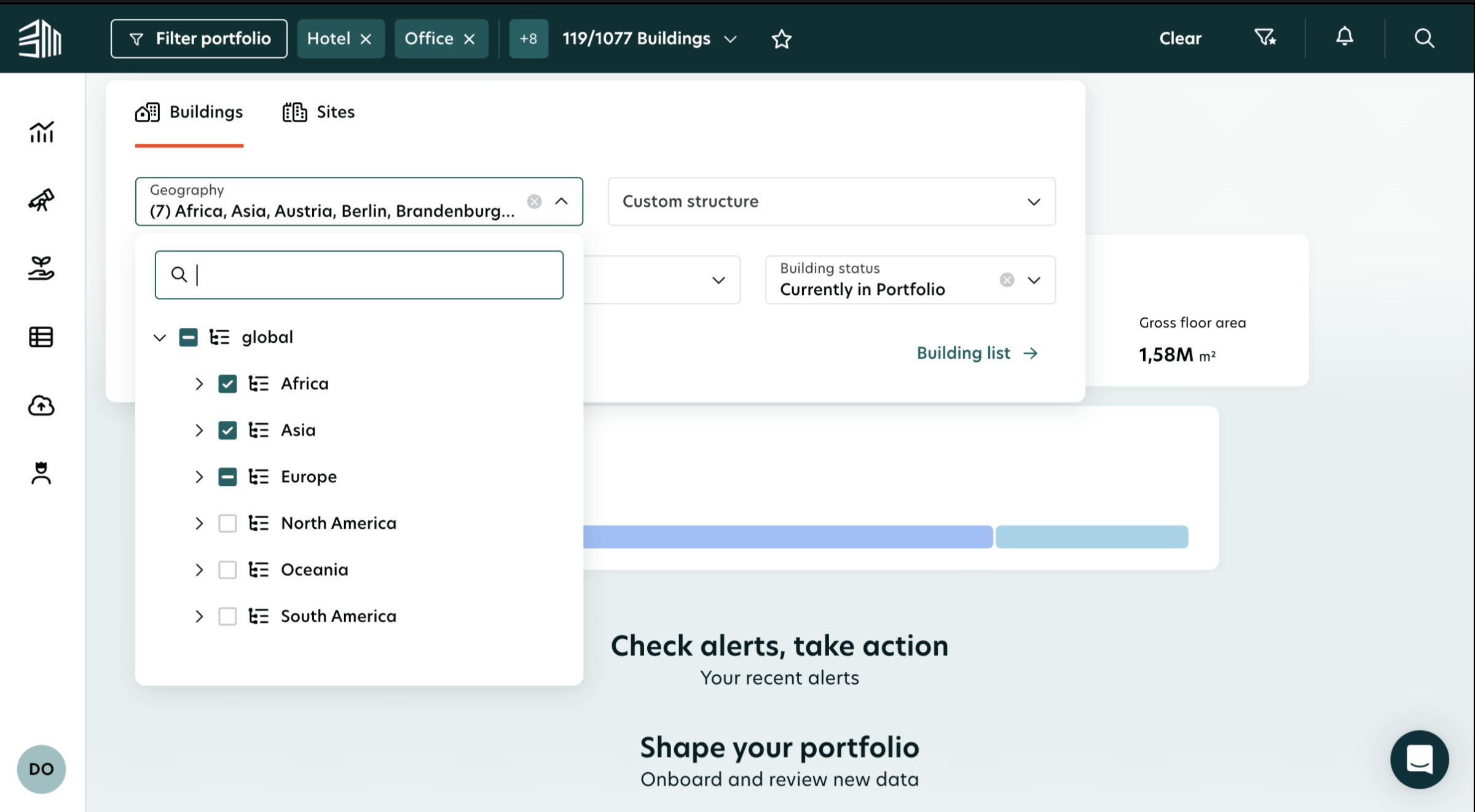Image resolution: width=1475 pixels, height=812 pixels.
Task: Click the Shape your portfolio heading
Action: (x=779, y=748)
